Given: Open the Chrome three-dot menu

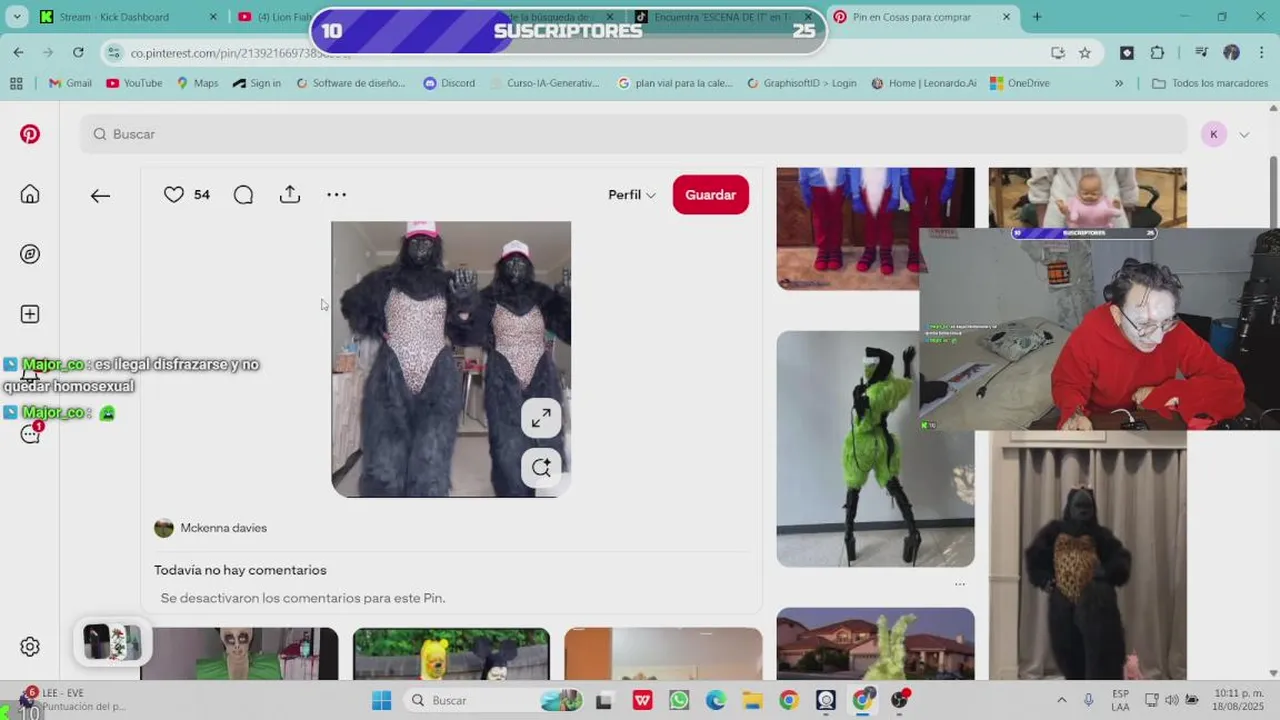Looking at the screenshot, I should point(1261,53).
